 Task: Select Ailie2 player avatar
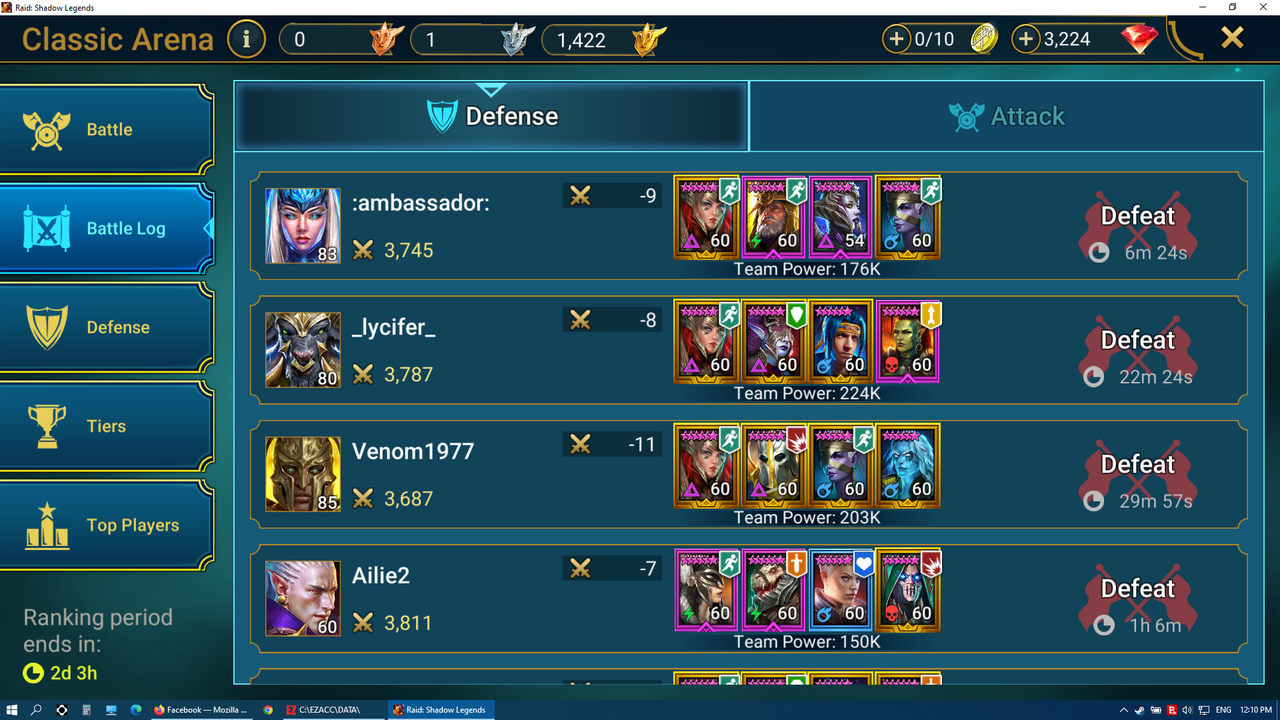tap(303, 598)
